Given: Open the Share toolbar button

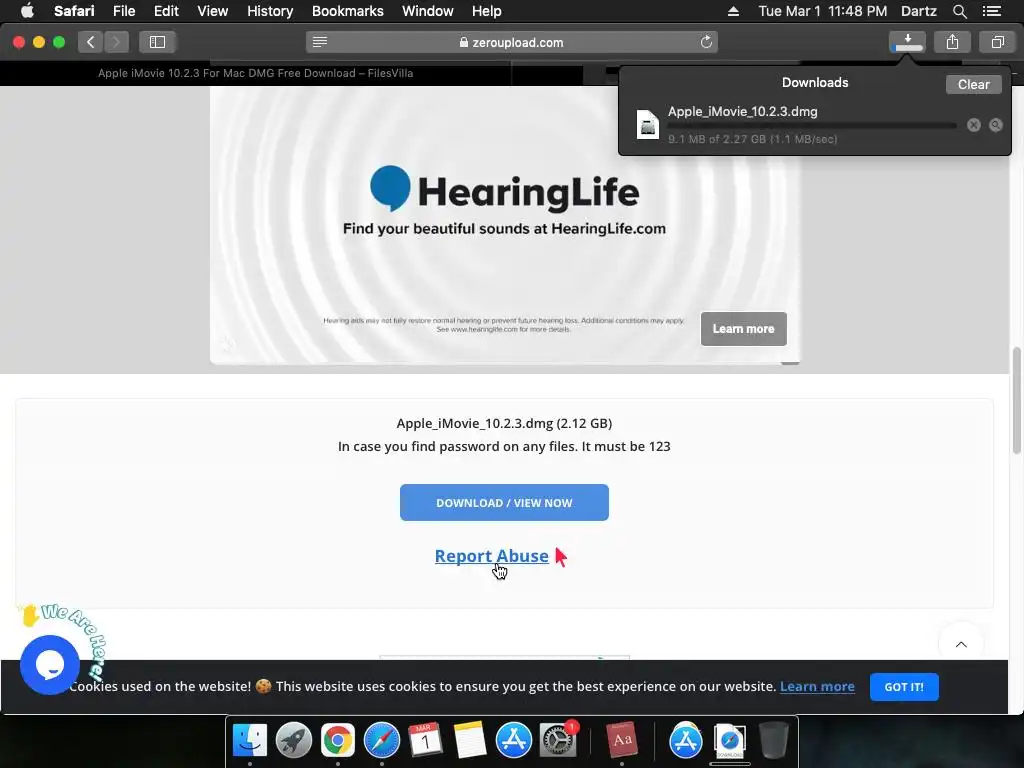Looking at the screenshot, I should [x=952, y=42].
